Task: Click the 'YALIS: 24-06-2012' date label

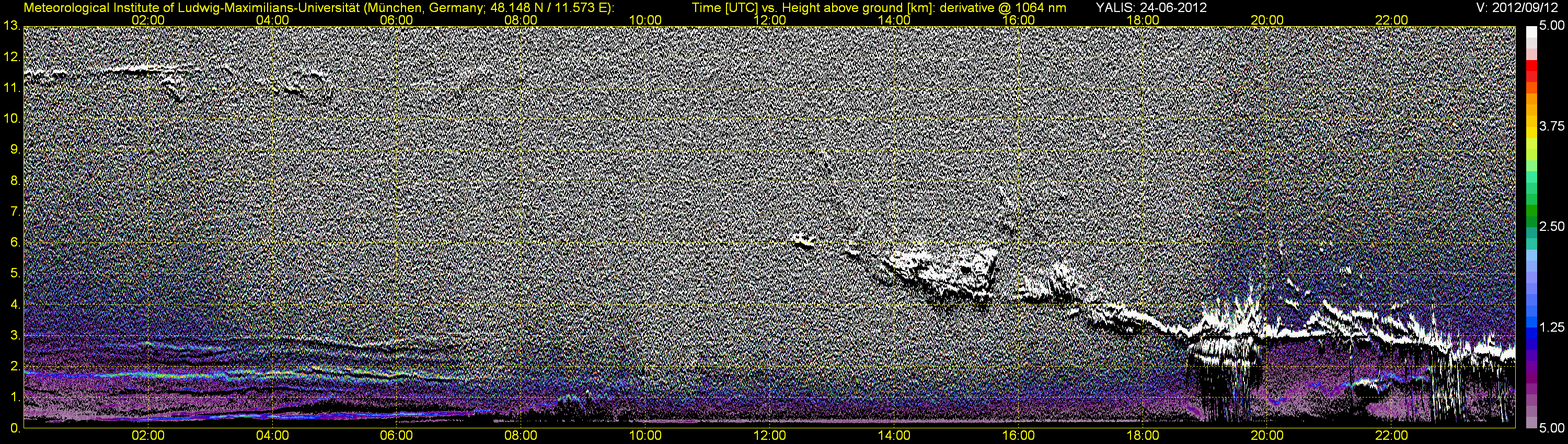Action: coord(1151,8)
